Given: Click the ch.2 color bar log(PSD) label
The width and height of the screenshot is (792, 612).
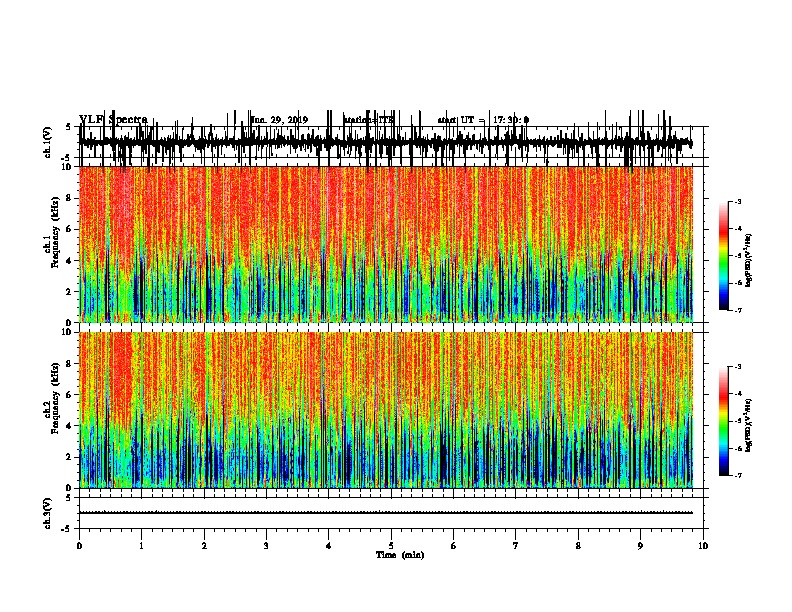Looking at the screenshot, I should pyautogui.click(x=749, y=425).
